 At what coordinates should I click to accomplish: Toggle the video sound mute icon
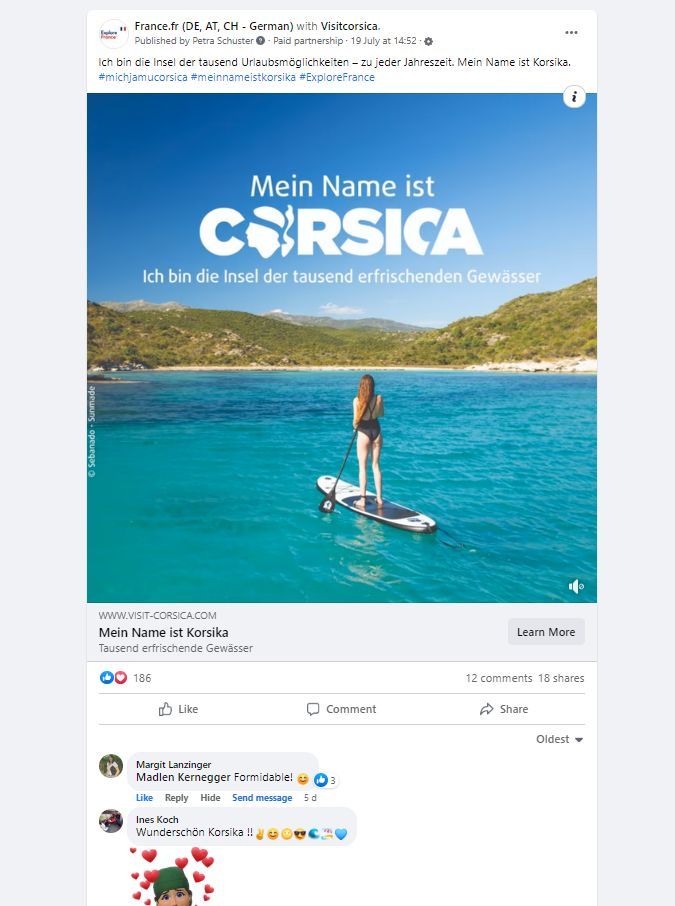[x=576, y=586]
